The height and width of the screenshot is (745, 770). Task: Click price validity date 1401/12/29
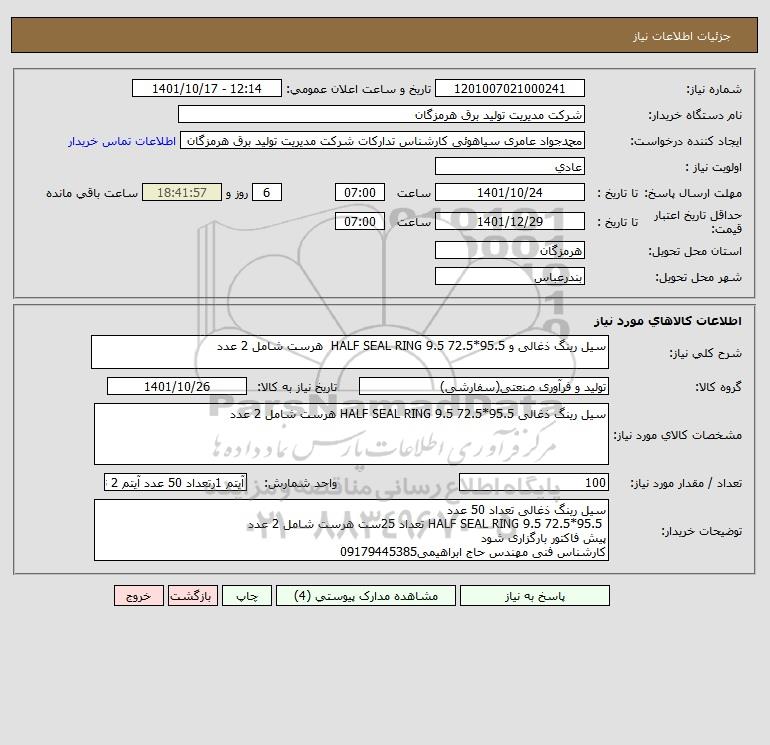tap(510, 221)
